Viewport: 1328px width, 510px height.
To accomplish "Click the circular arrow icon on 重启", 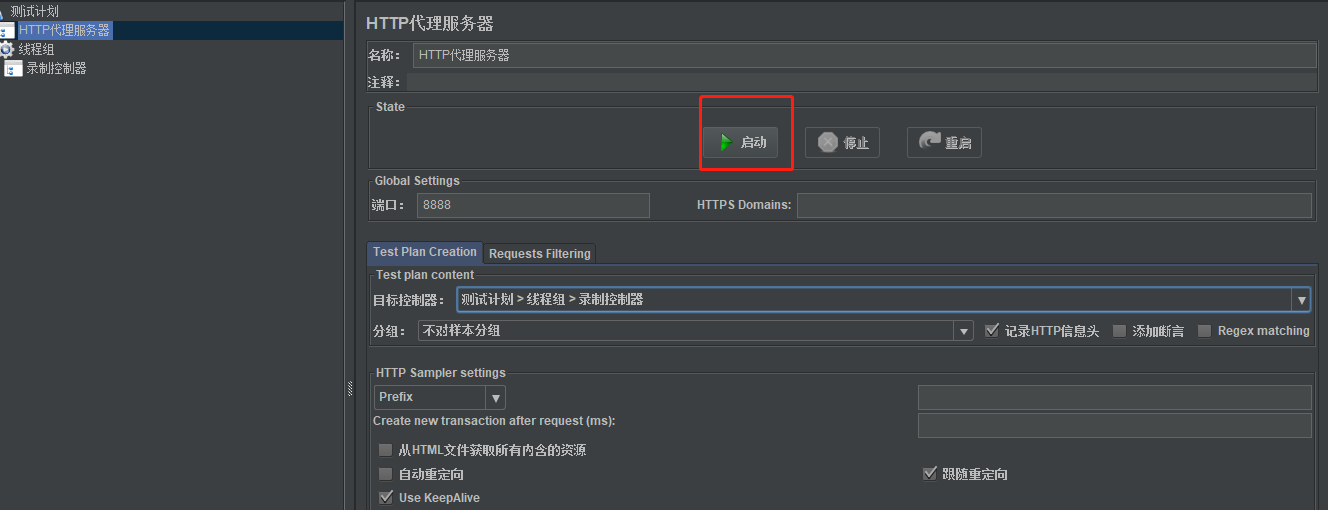I will [x=930, y=142].
